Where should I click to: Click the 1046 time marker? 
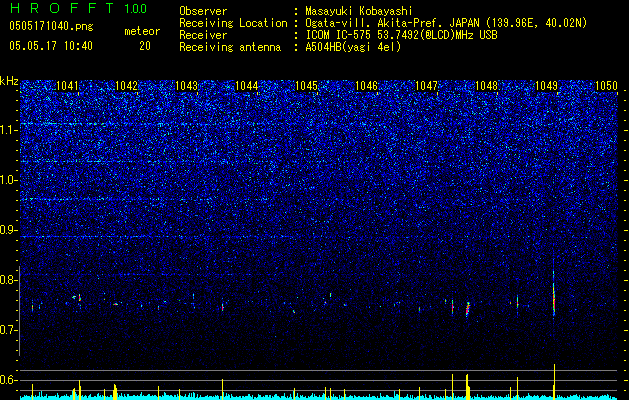[366, 86]
